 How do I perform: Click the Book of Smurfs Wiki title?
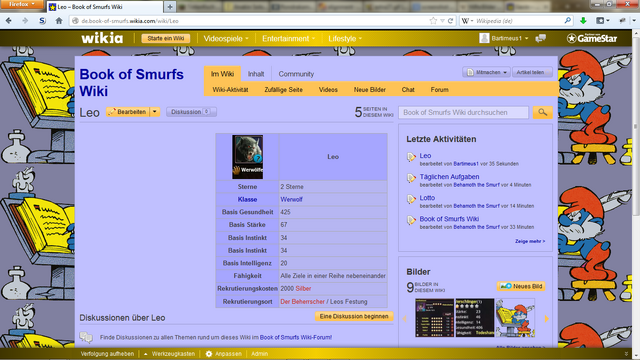(x=131, y=82)
